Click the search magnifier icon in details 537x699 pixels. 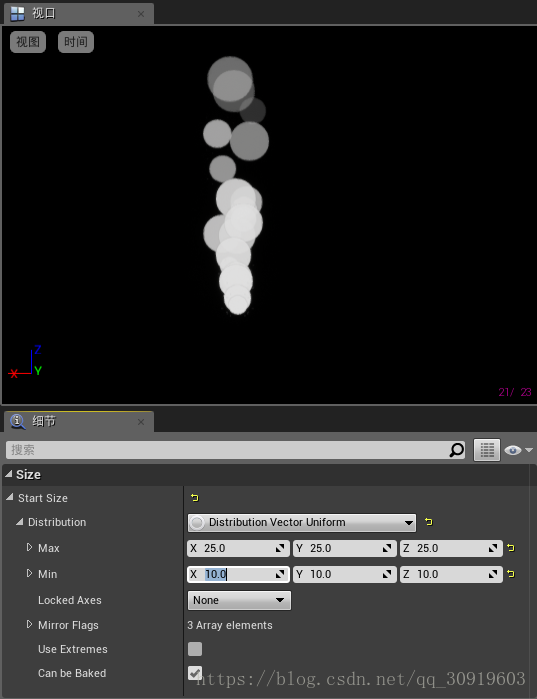coord(456,450)
